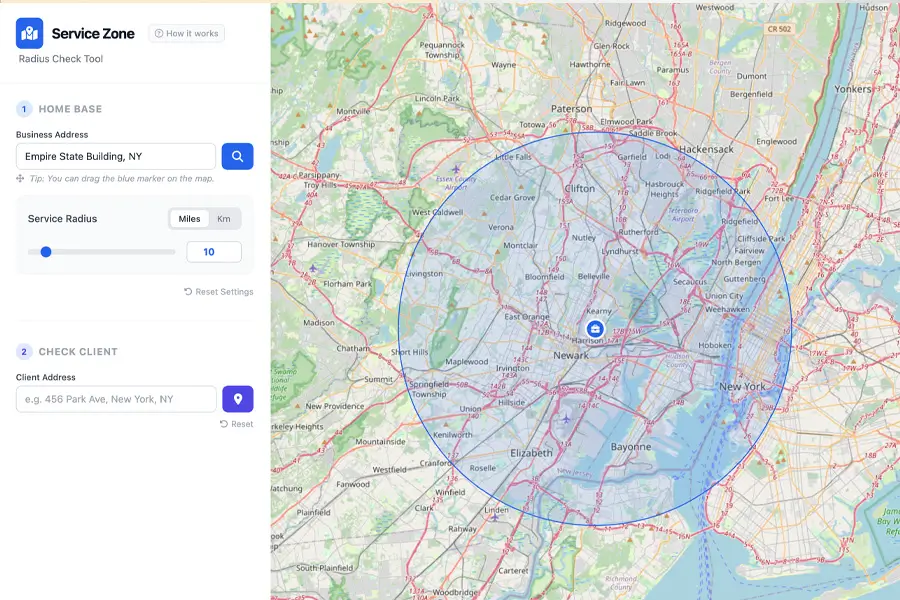The height and width of the screenshot is (600, 900).
Task: Click Reset below the client address
Action: [x=237, y=424]
